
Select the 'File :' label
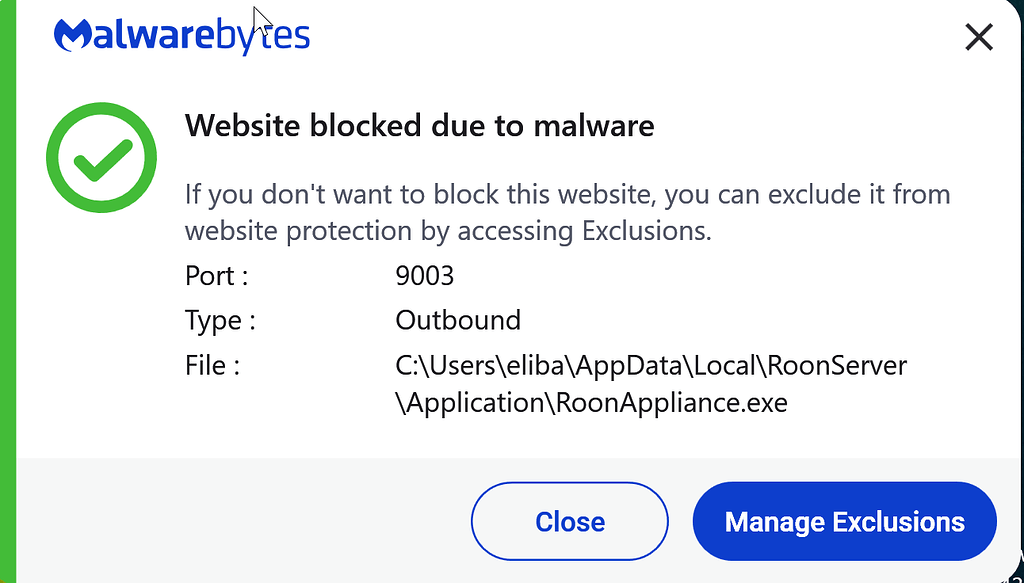coord(212,365)
